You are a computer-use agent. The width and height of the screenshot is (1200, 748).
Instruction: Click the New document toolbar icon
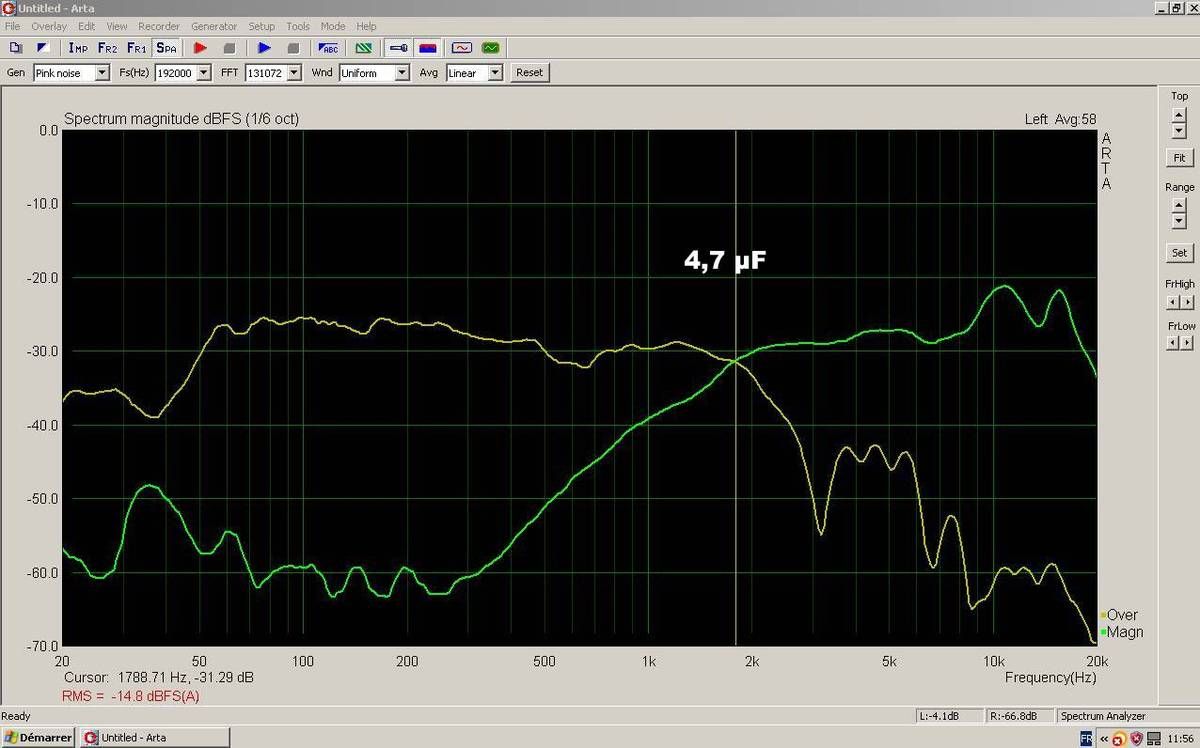pos(15,47)
